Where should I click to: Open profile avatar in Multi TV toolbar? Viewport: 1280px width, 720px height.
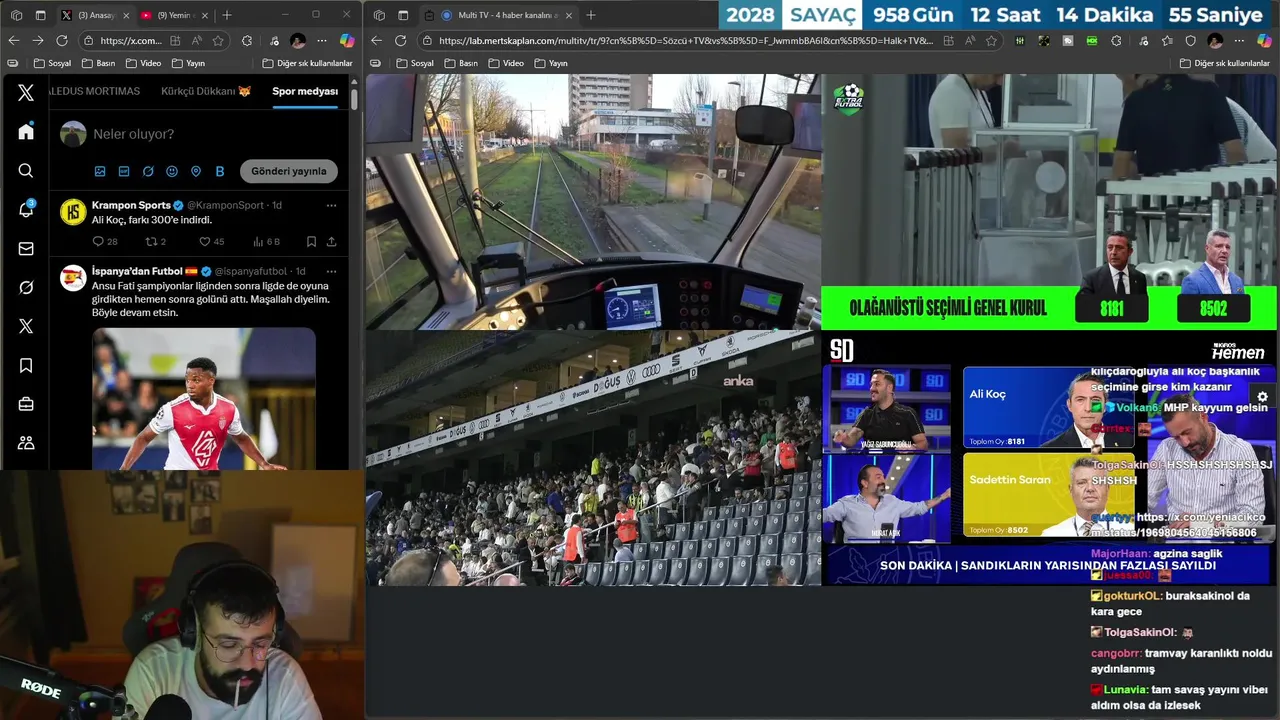(1215, 40)
